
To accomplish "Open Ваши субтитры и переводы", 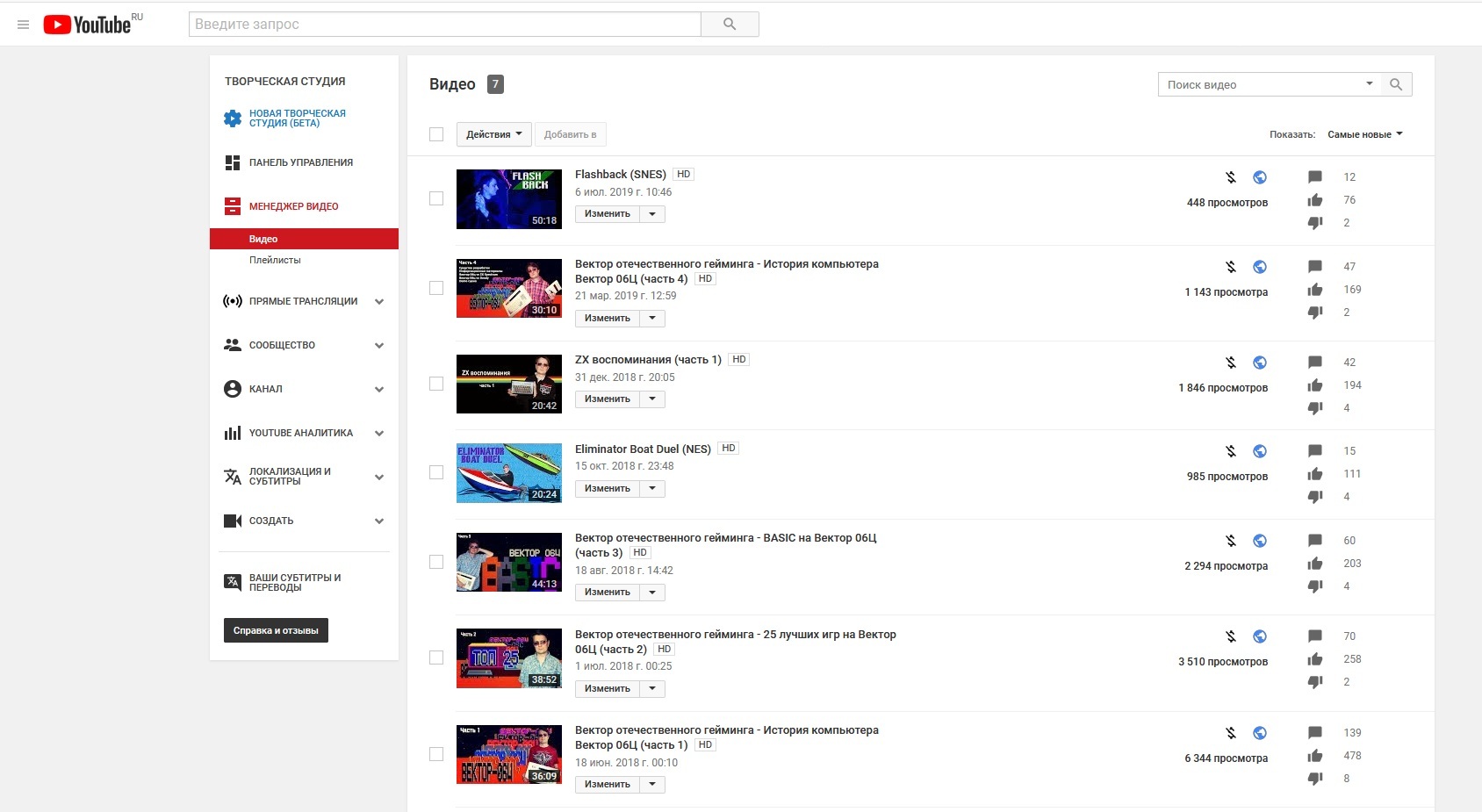I will coord(295,582).
